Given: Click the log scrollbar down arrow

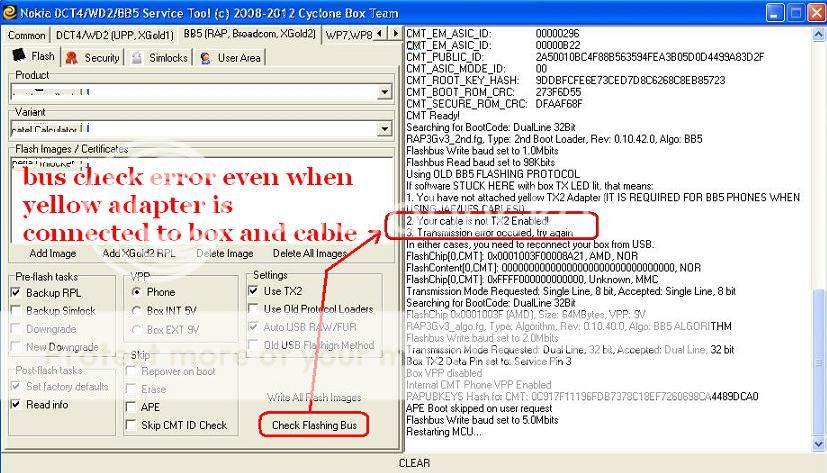Looking at the screenshot, I should tap(818, 444).
